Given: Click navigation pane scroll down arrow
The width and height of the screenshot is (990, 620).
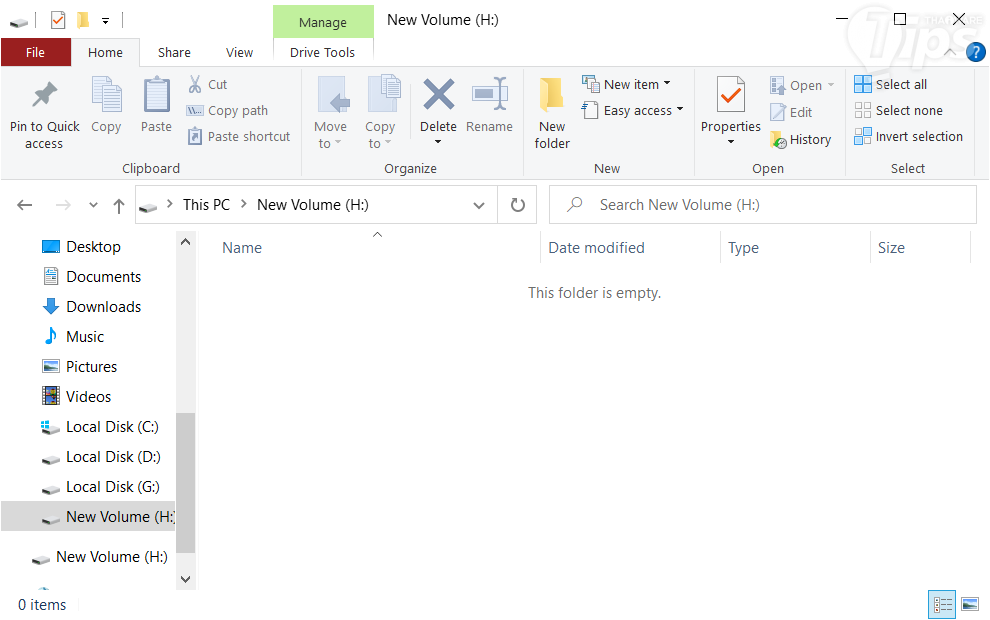Looking at the screenshot, I should (186, 579).
